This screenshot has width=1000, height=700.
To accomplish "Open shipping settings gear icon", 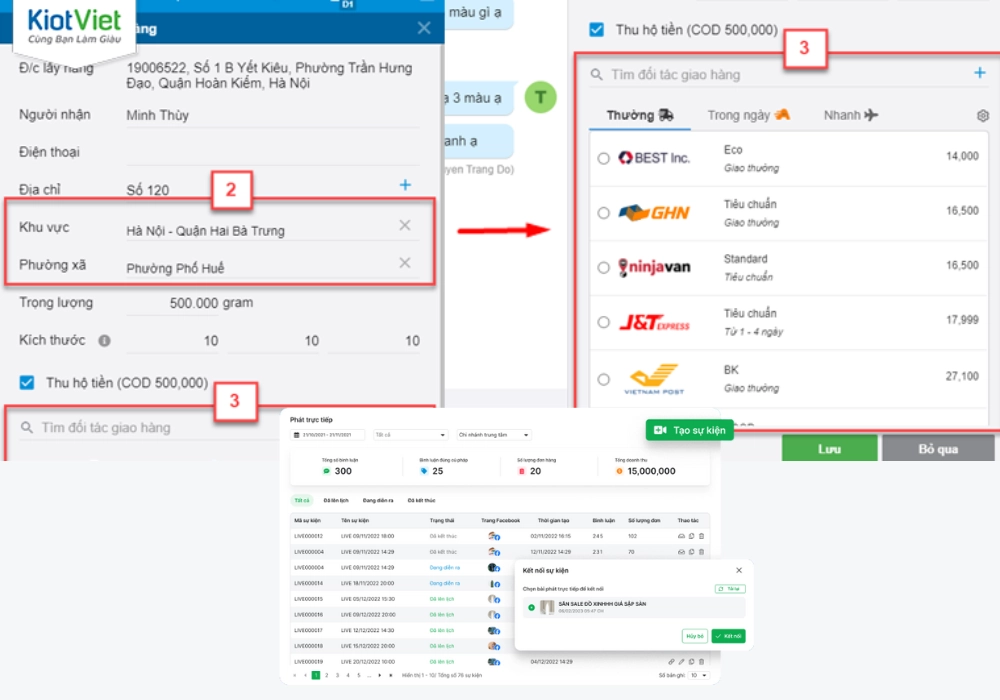I will click(x=983, y=115).
